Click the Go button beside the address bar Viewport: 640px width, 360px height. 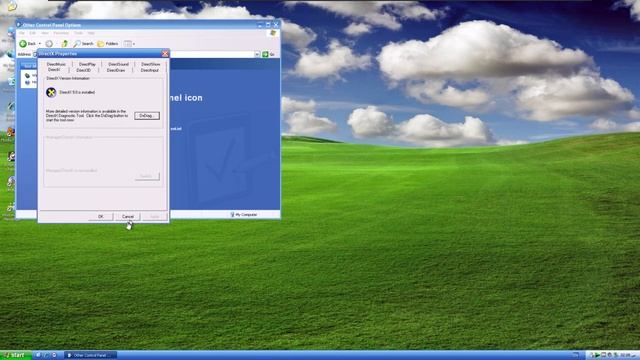(268, 54)
